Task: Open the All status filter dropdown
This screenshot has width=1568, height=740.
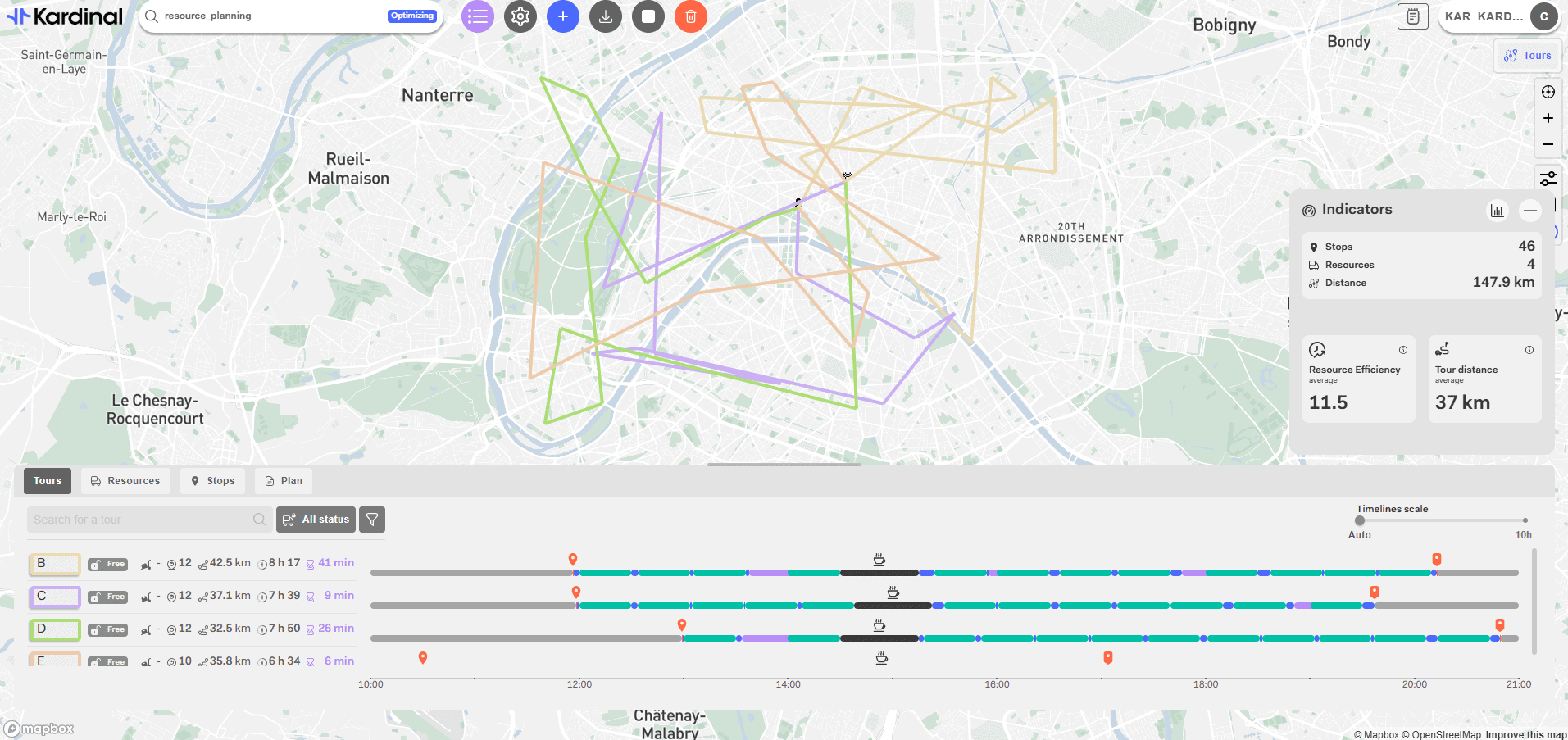Action: [316, 520]
